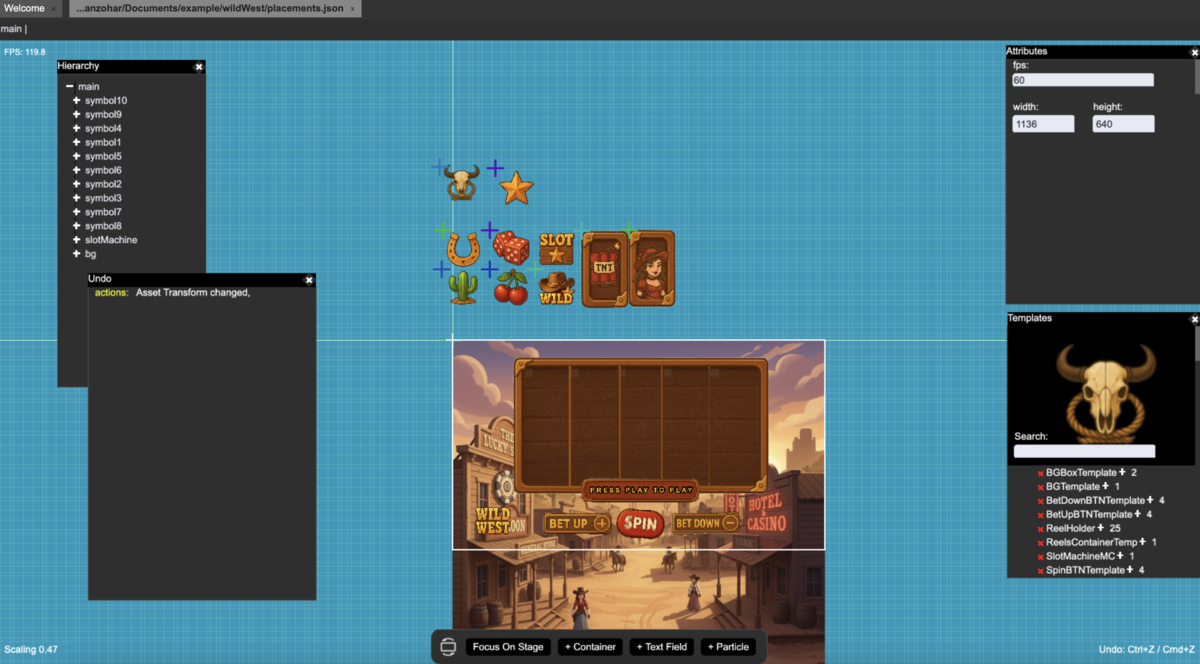Expand the bg node in Hierarchy
The image size is (1200, 664).
(x=76, y=254)
